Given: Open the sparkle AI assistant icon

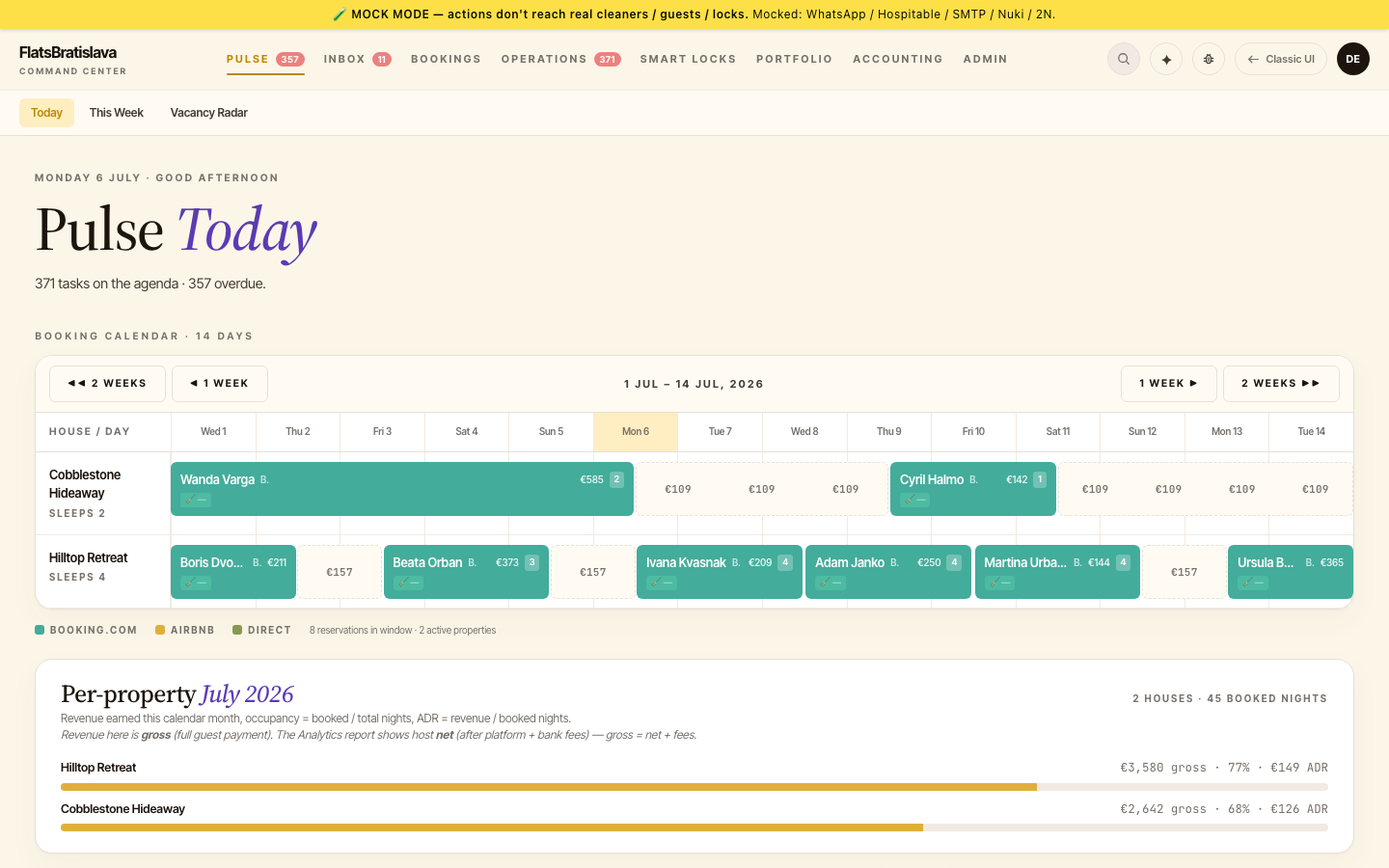Looking at the screenshot, I should pyautogui.click(x=1166, y=59).
